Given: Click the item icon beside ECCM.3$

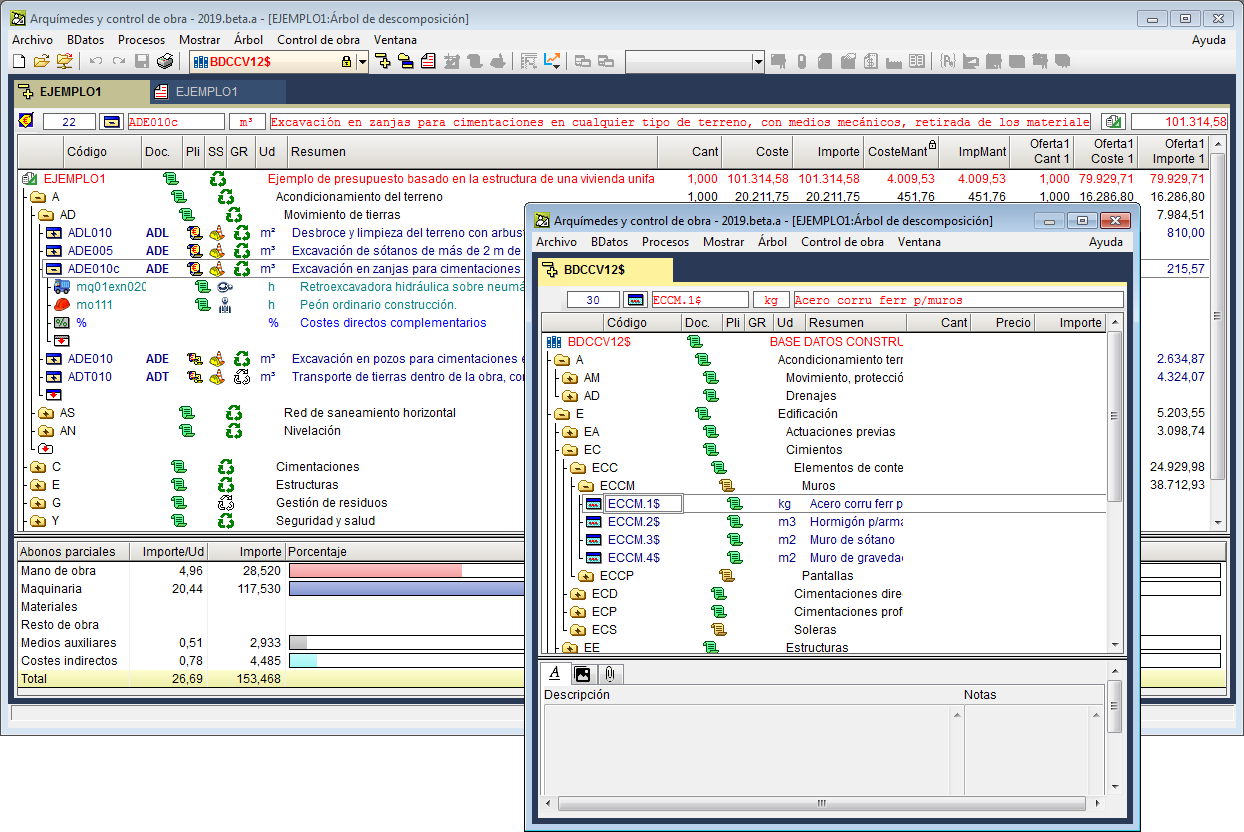Looking at the screenshot, I should [x=593, y=540].
